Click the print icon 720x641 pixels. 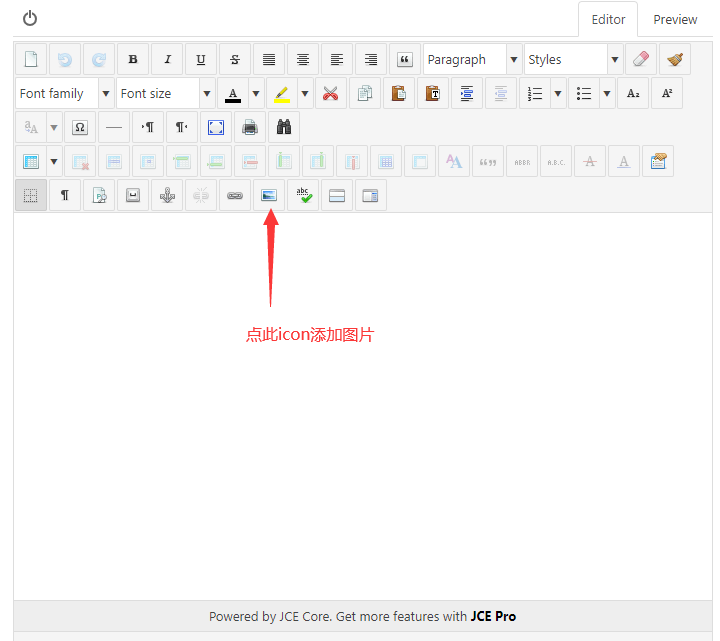click(249, 128)
